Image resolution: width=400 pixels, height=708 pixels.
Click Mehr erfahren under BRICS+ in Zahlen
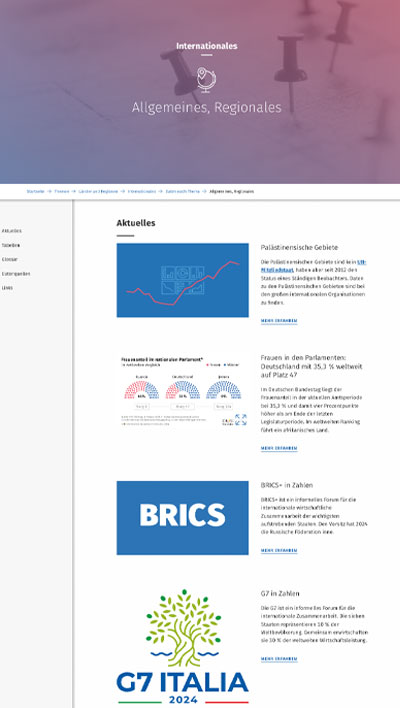tap(279, 550)
